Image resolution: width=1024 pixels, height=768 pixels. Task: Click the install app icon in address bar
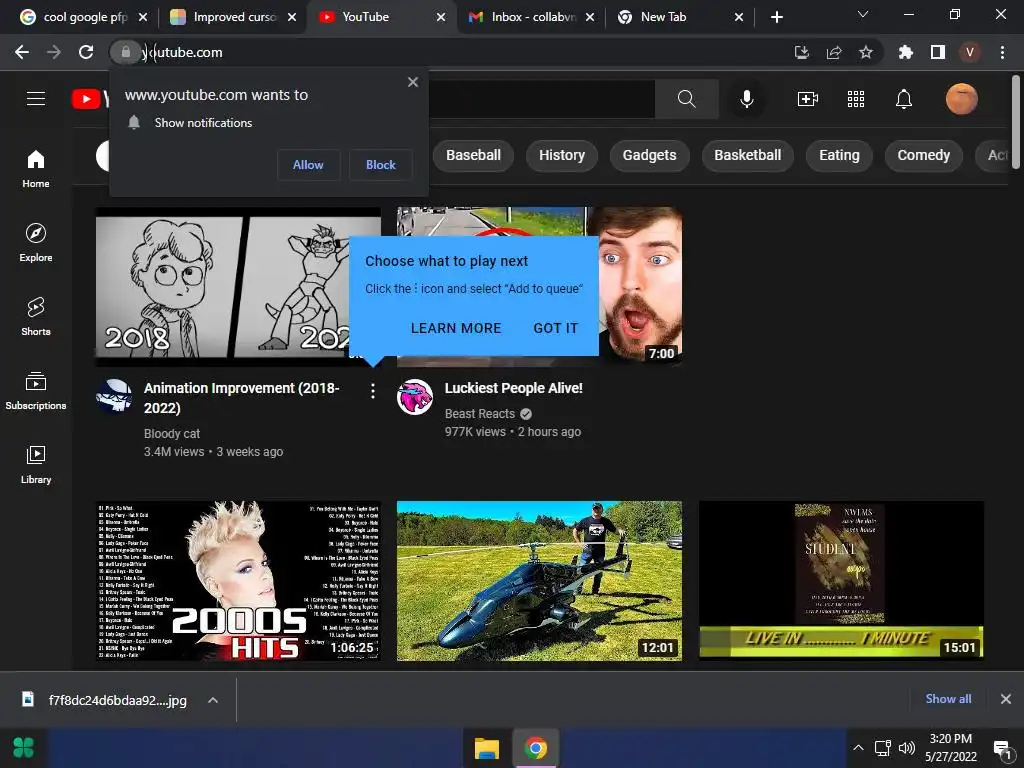[802, 52]
